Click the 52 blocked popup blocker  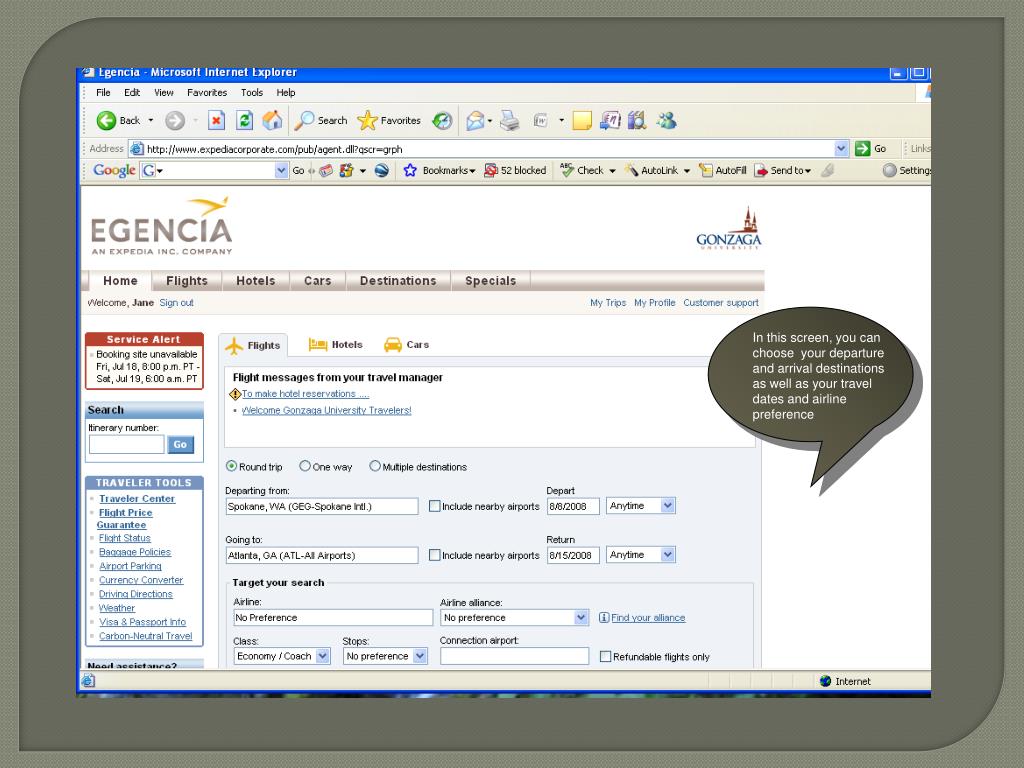coord(515,170)
